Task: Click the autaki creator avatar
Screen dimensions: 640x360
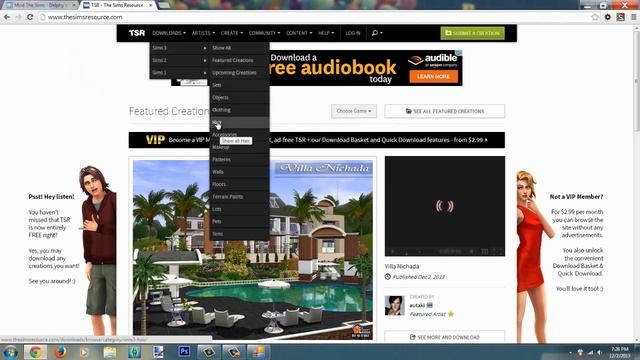Action: coord(394,306)
